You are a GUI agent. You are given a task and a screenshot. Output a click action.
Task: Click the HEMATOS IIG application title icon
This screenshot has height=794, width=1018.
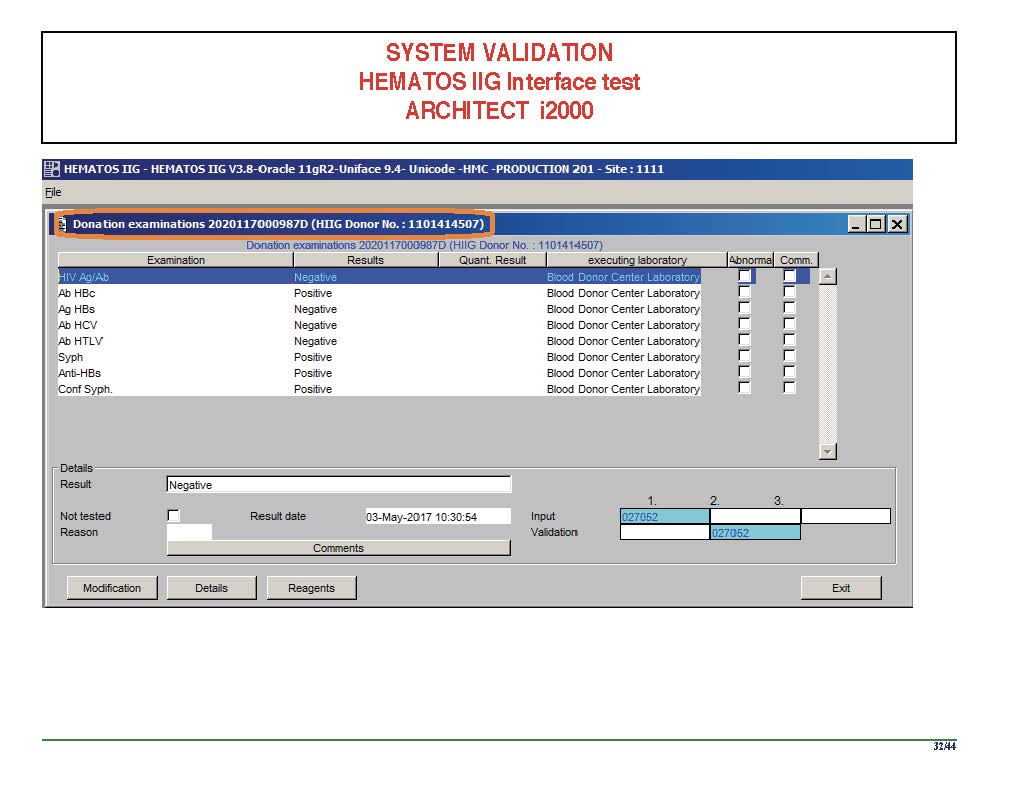52,169
